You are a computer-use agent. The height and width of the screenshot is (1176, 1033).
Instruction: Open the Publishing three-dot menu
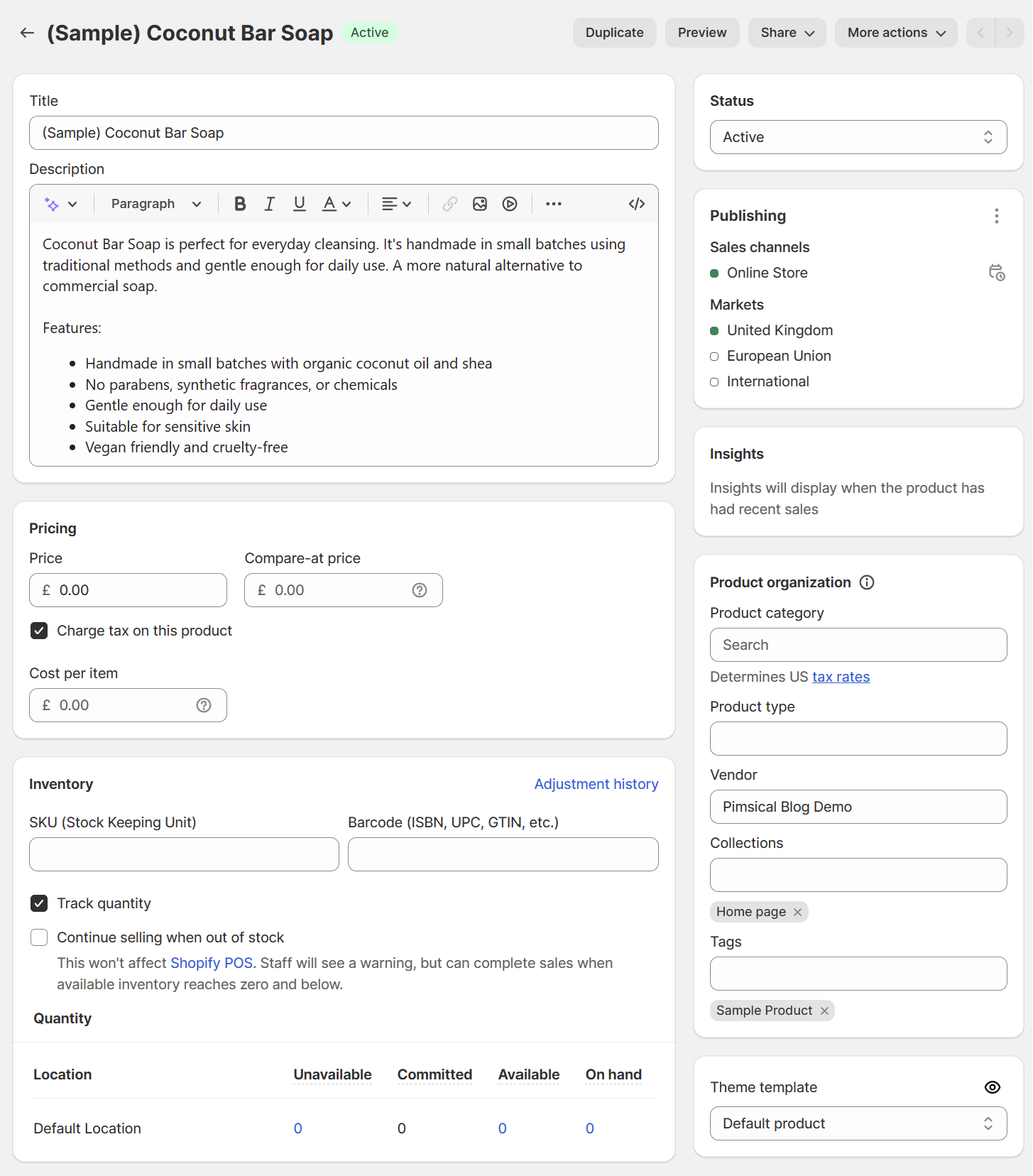click(x=997, y=216)
